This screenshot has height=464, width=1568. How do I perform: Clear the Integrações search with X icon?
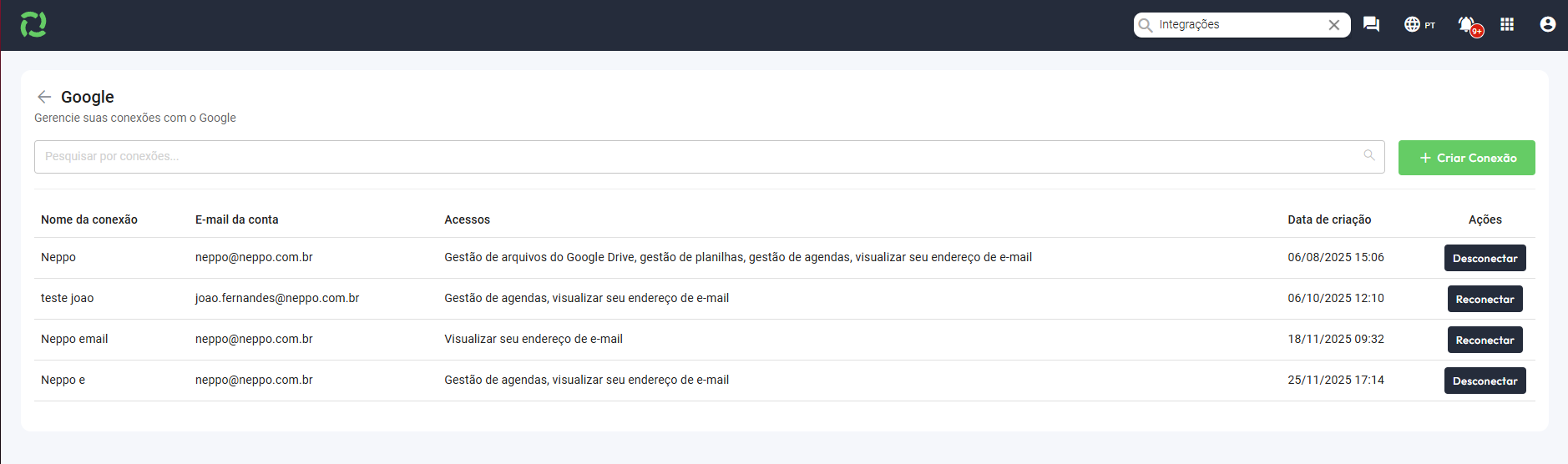click(x=1334, y=25)
